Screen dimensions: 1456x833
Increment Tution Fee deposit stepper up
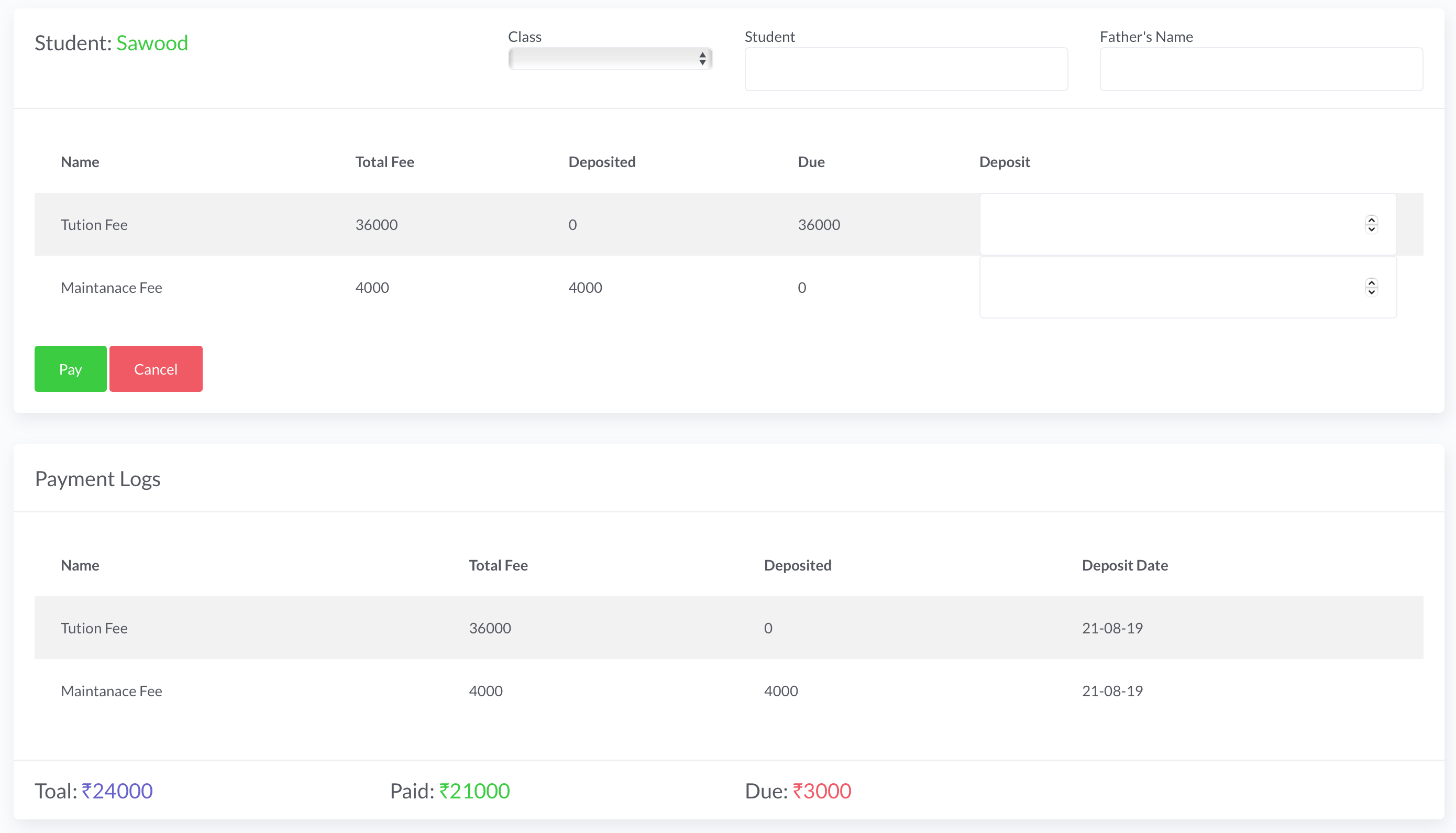click(x=1371, y=220)
